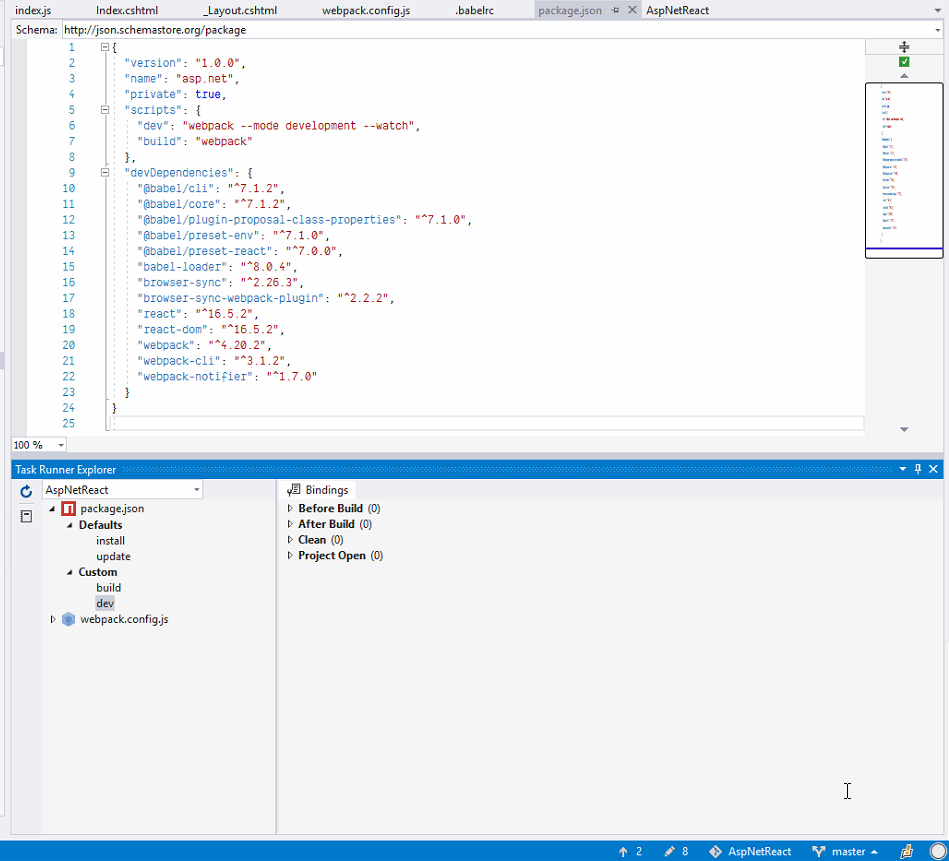Expand webpack.config.js node in Task Runner
Image resolution: width=949 pixels, height=861 pixels.
(x=53, y=620)
